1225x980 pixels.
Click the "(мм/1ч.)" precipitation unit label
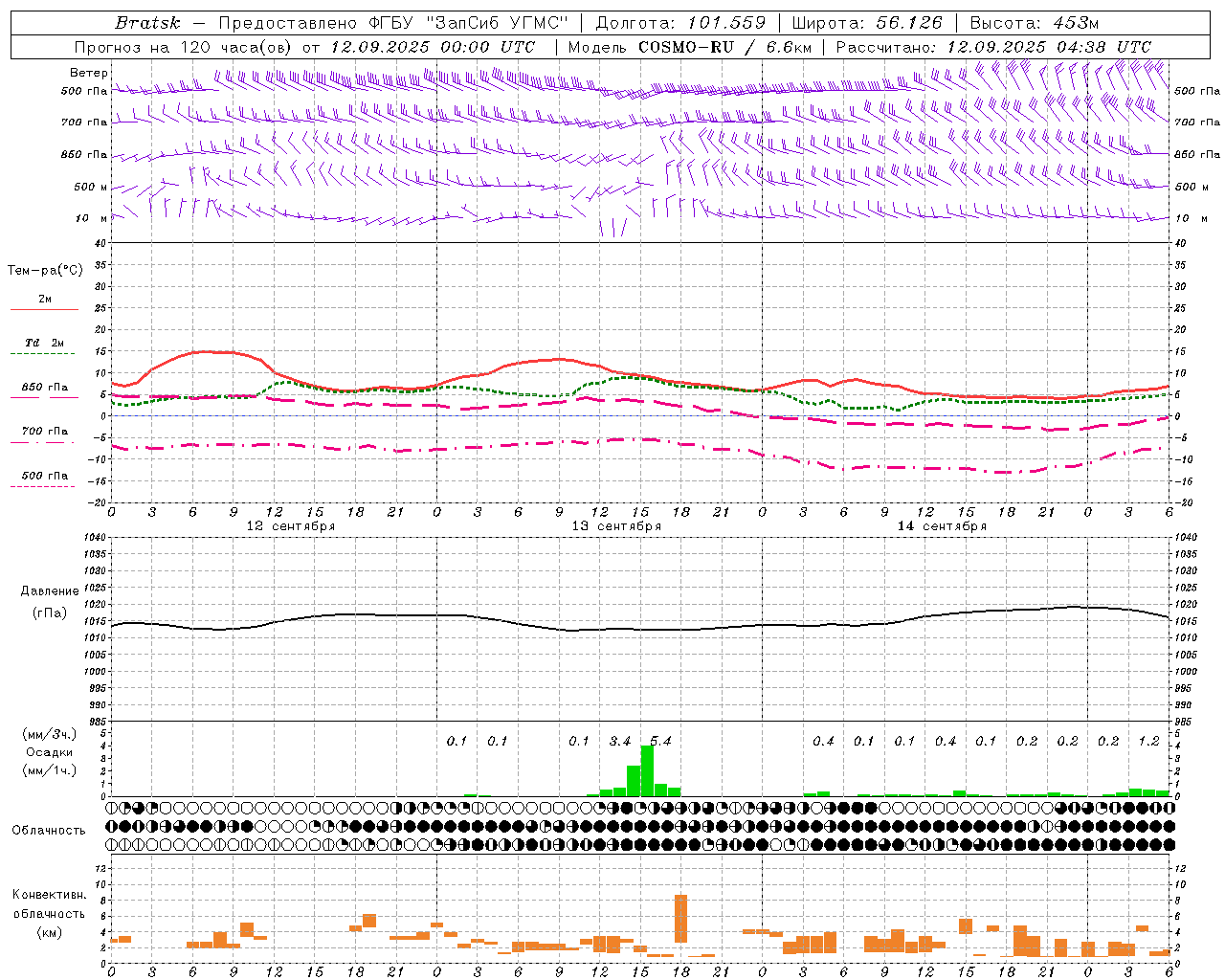[x=50, y=770]
